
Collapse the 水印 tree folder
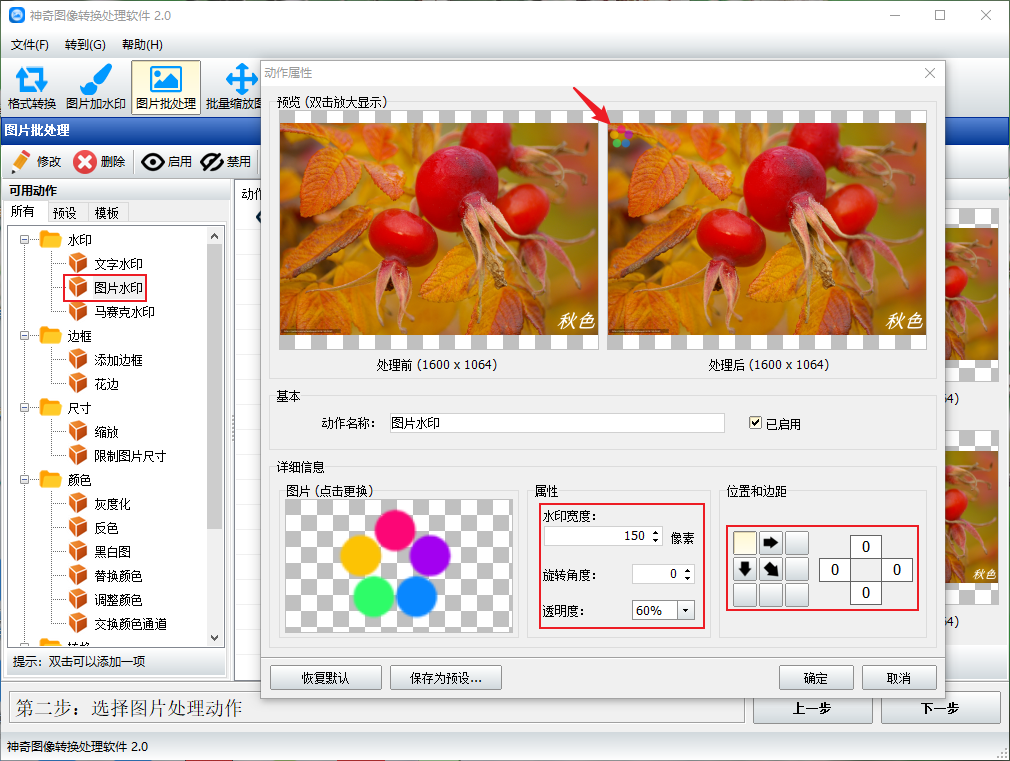[x=24, y=240]
